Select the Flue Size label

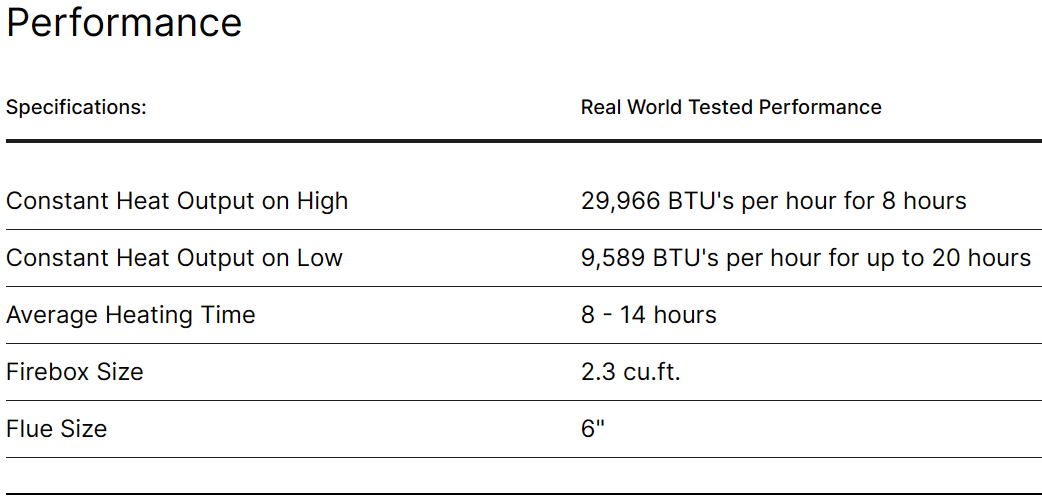tap(56, 429)
